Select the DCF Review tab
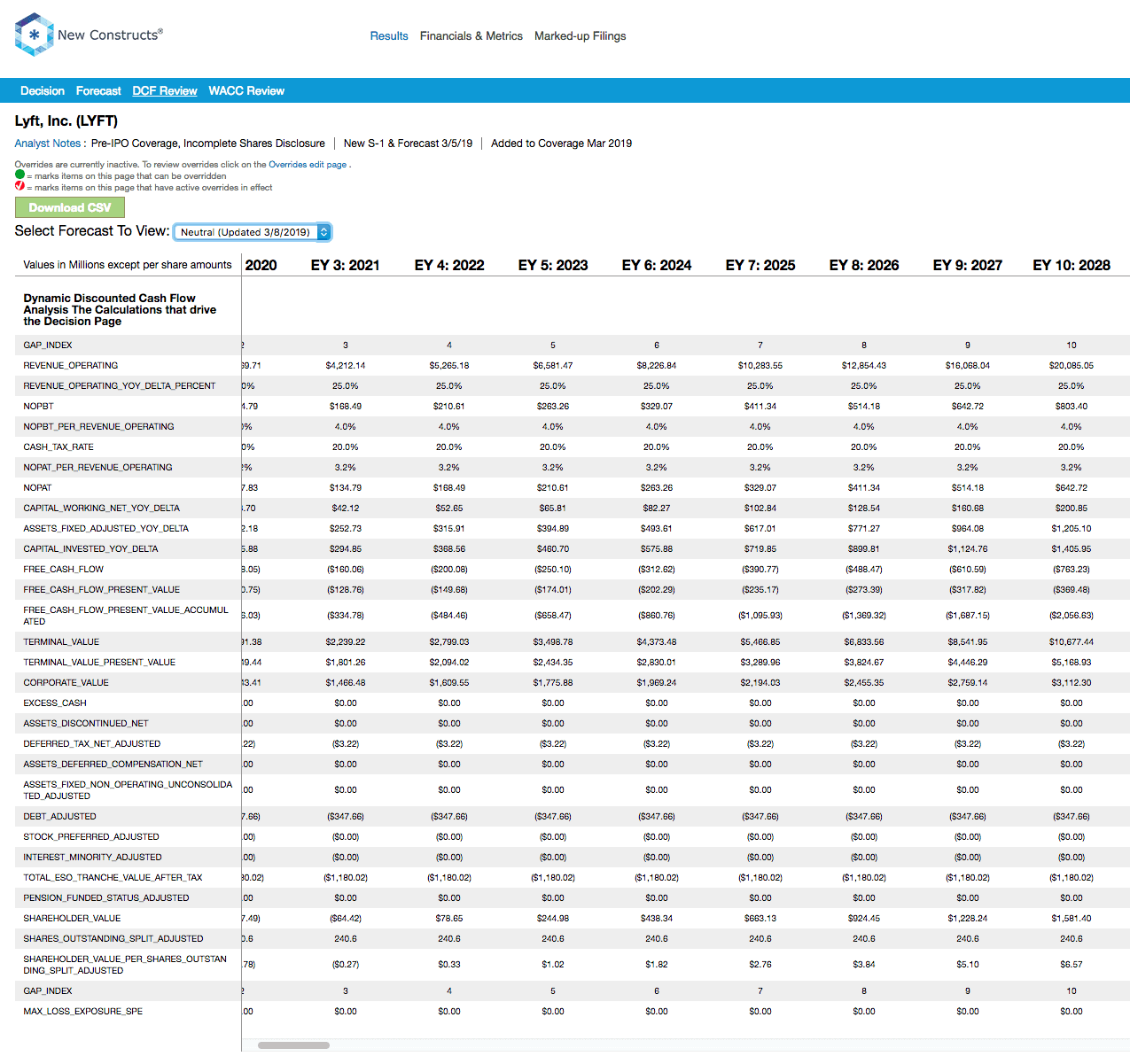The width and height of the screenshot is (1130, 1064). pos(165,91)
